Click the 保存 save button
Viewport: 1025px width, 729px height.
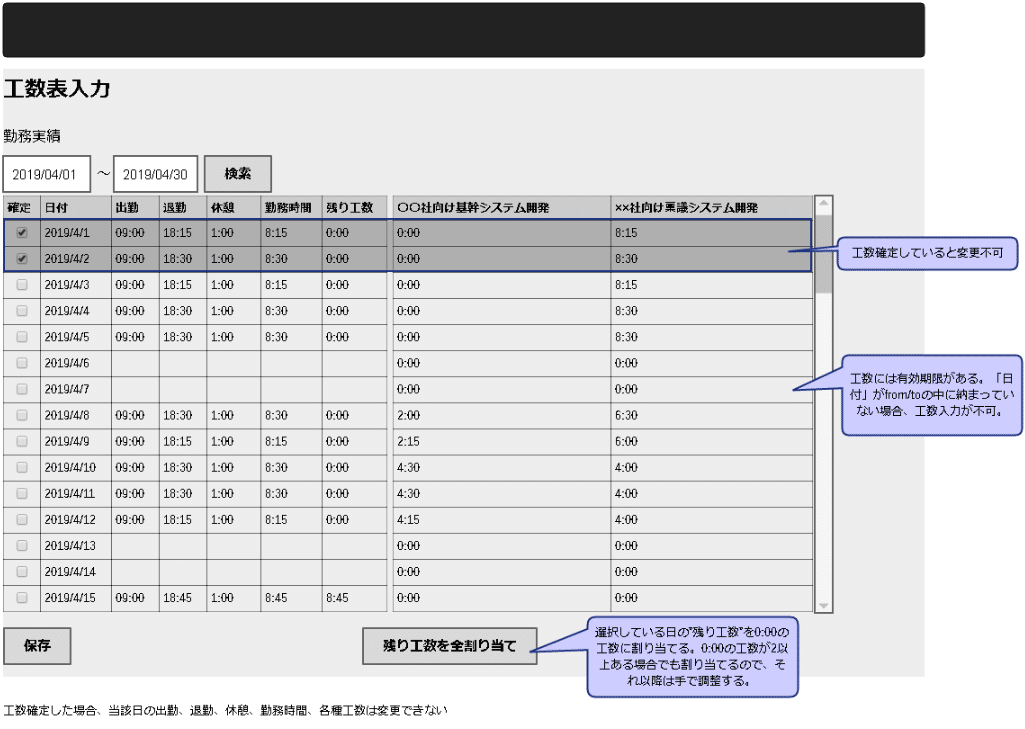point(37,645)
